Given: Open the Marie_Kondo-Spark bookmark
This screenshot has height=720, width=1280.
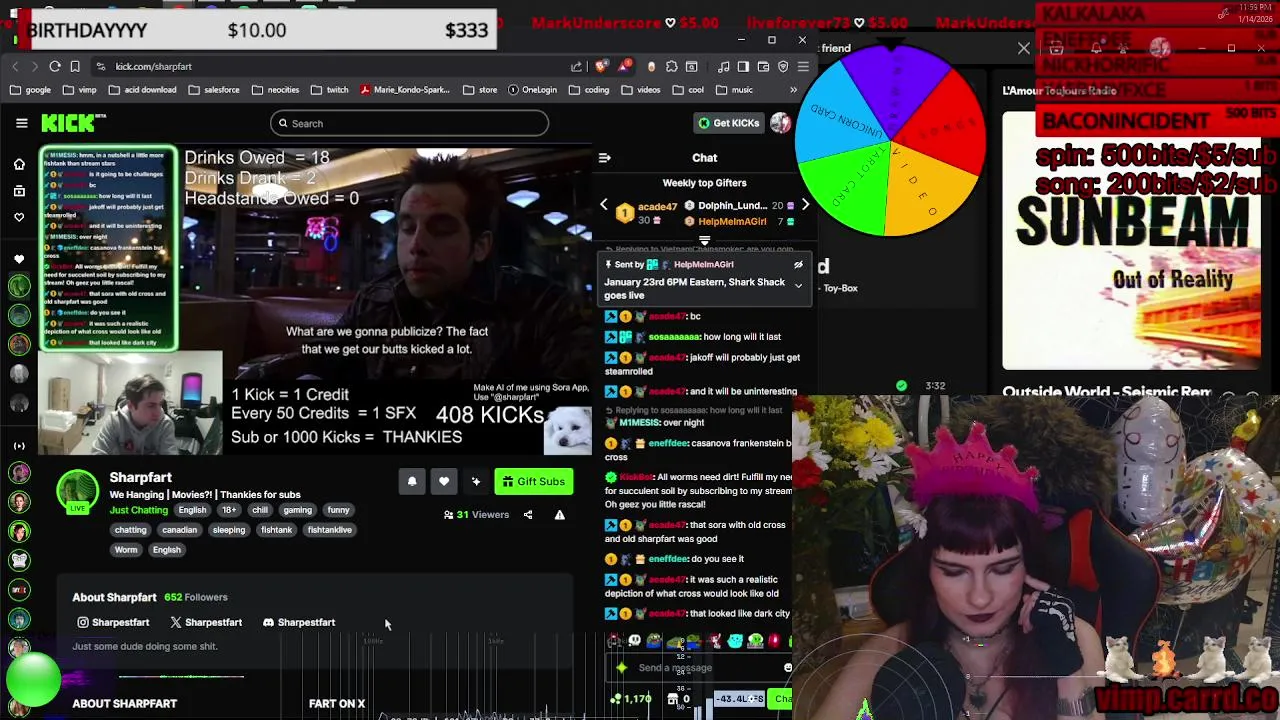Looking at the screenshot, I should pyautogui.click(x=405, y=90).
